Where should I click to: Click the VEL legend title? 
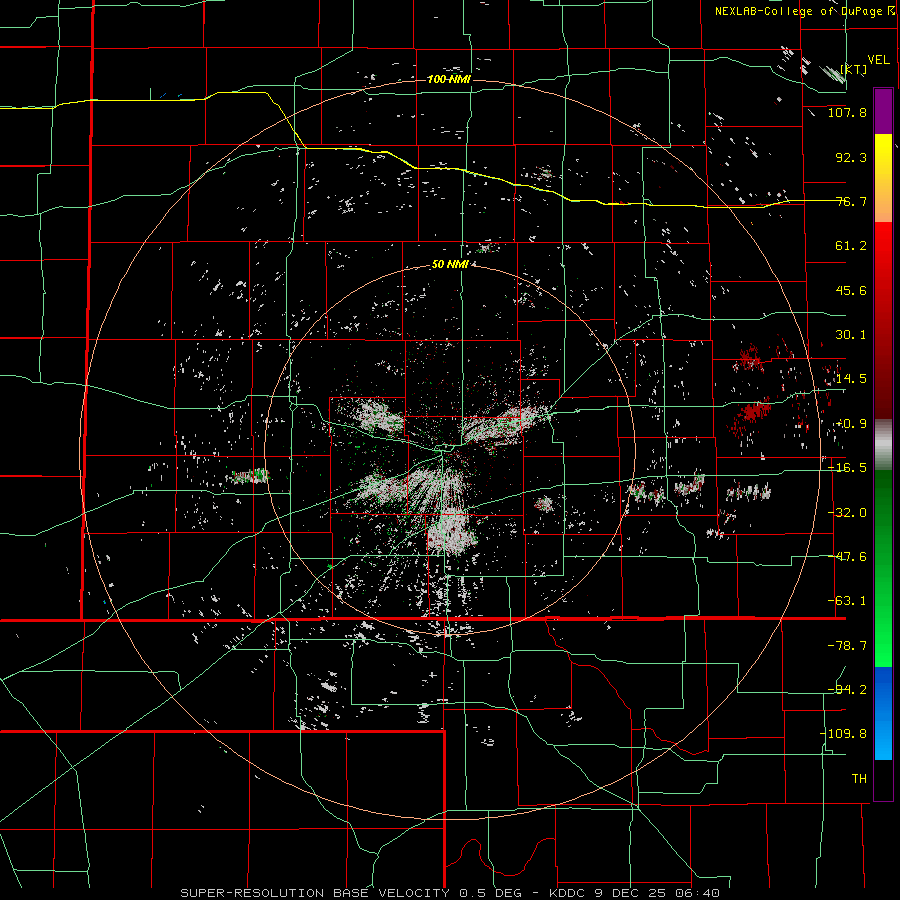[879, 60]
